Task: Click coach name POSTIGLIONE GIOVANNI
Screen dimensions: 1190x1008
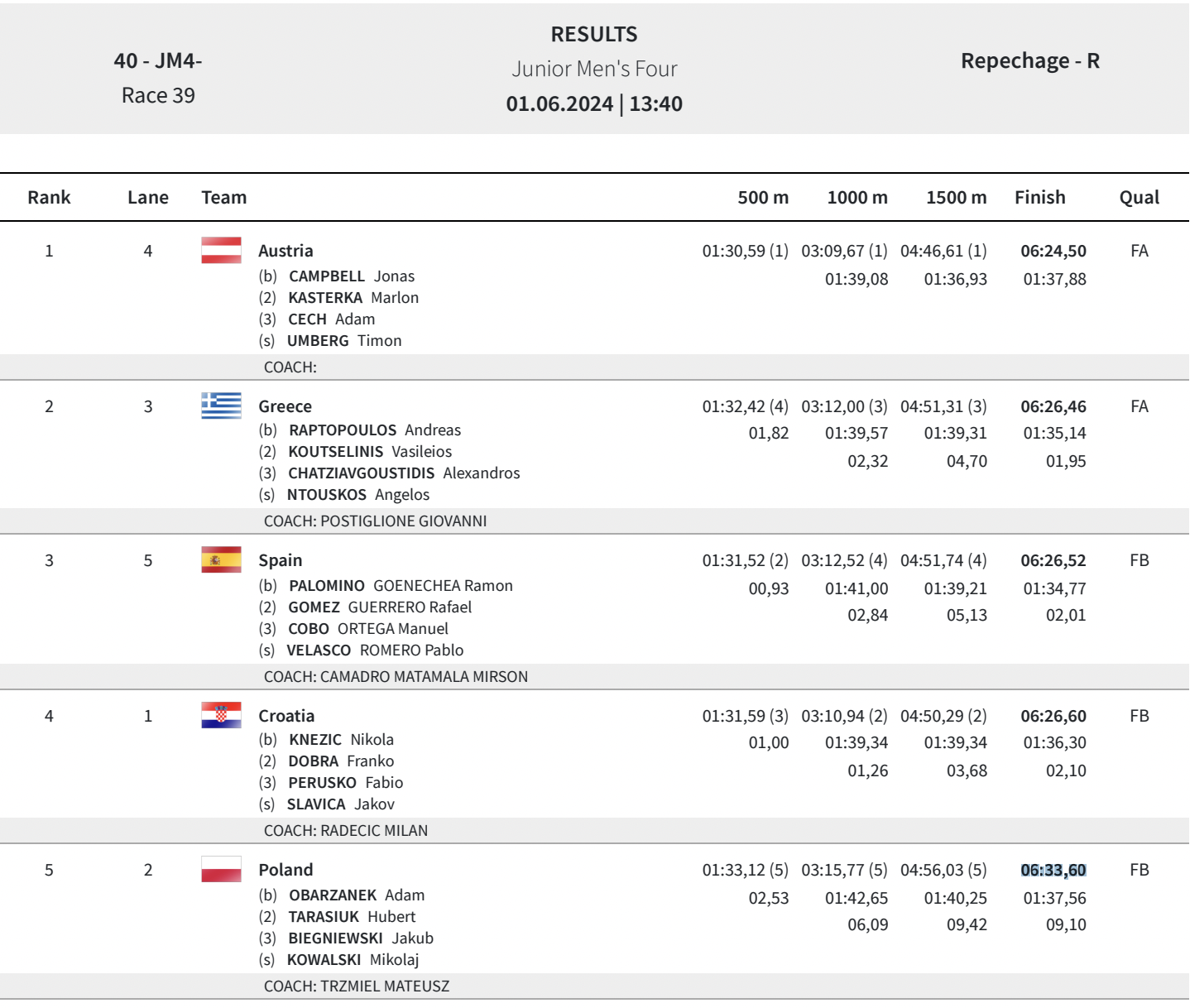Action: [x=403, y=521]
